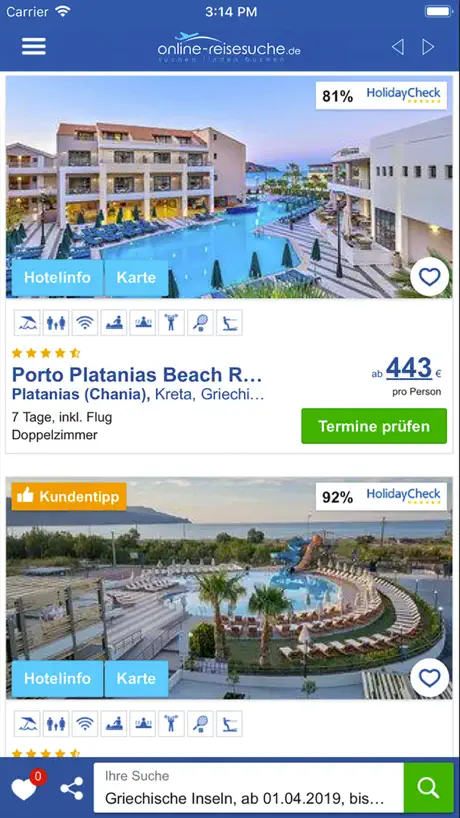
Task: Open the hamburger menu
Action: (33, 46)
